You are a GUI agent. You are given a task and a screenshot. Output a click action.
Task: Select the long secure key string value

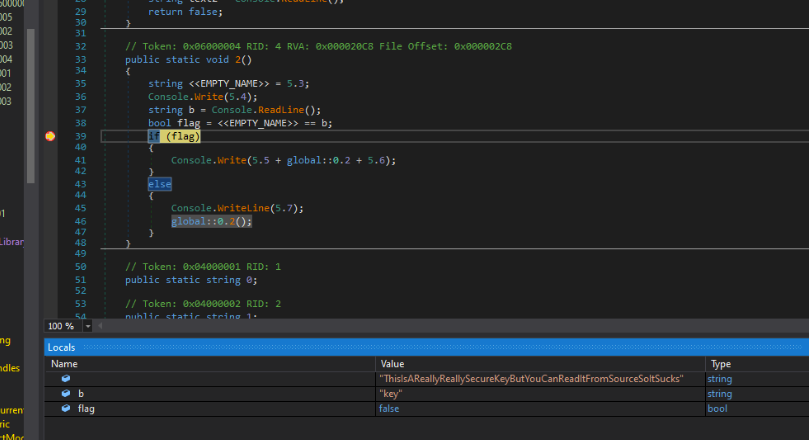click(x=530, y=379)
